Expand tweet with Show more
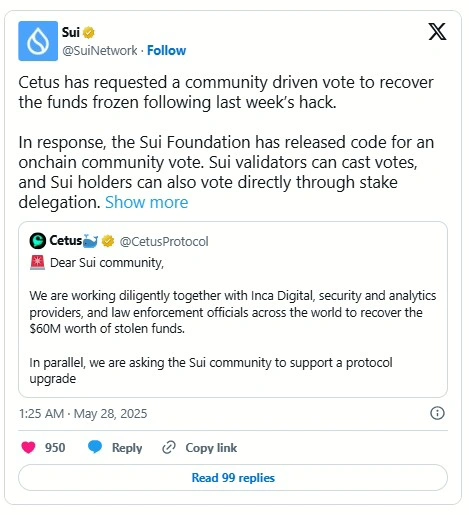The image size is (469, 515). point(147,202)
